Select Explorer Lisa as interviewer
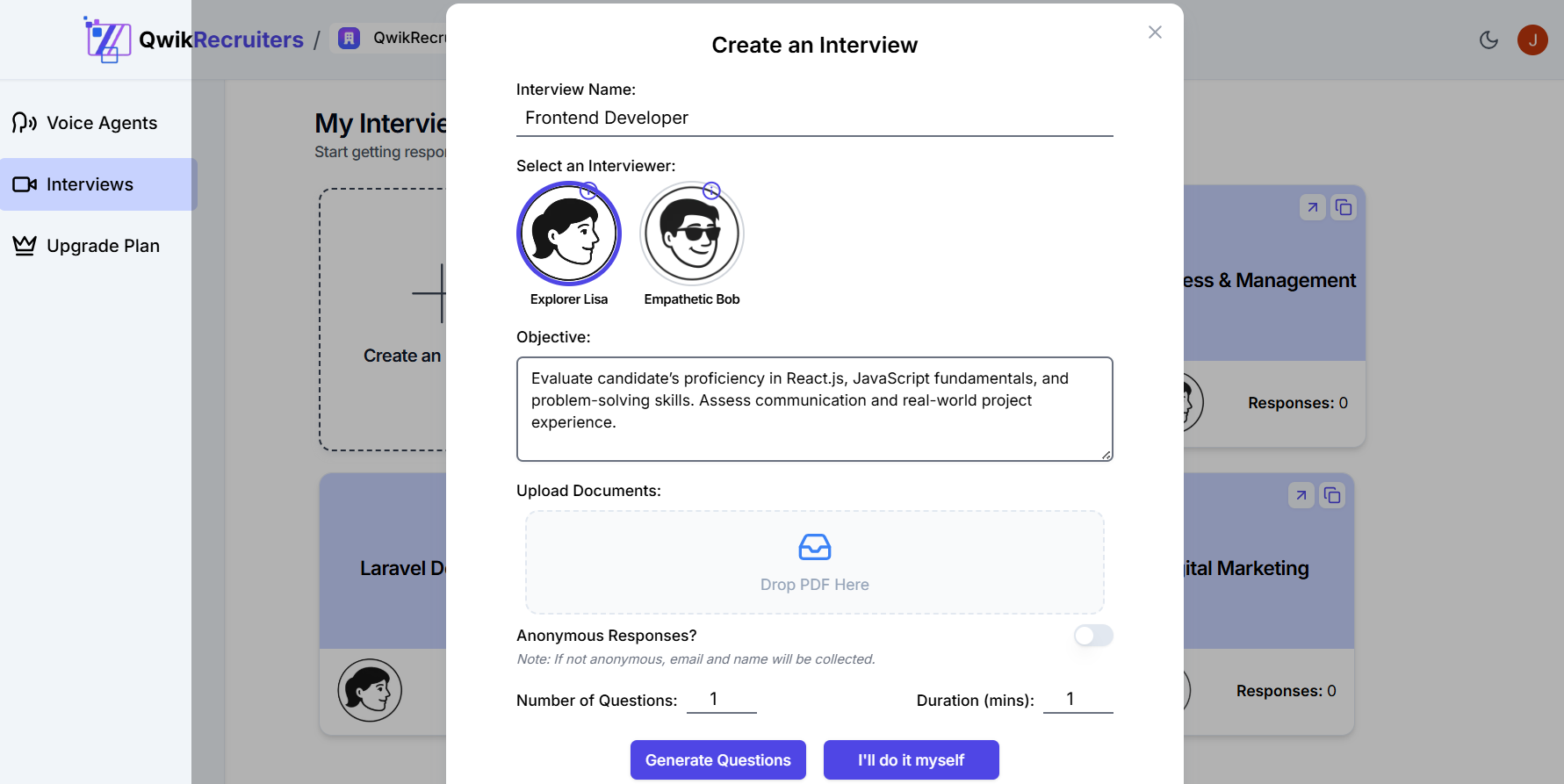 569,234
